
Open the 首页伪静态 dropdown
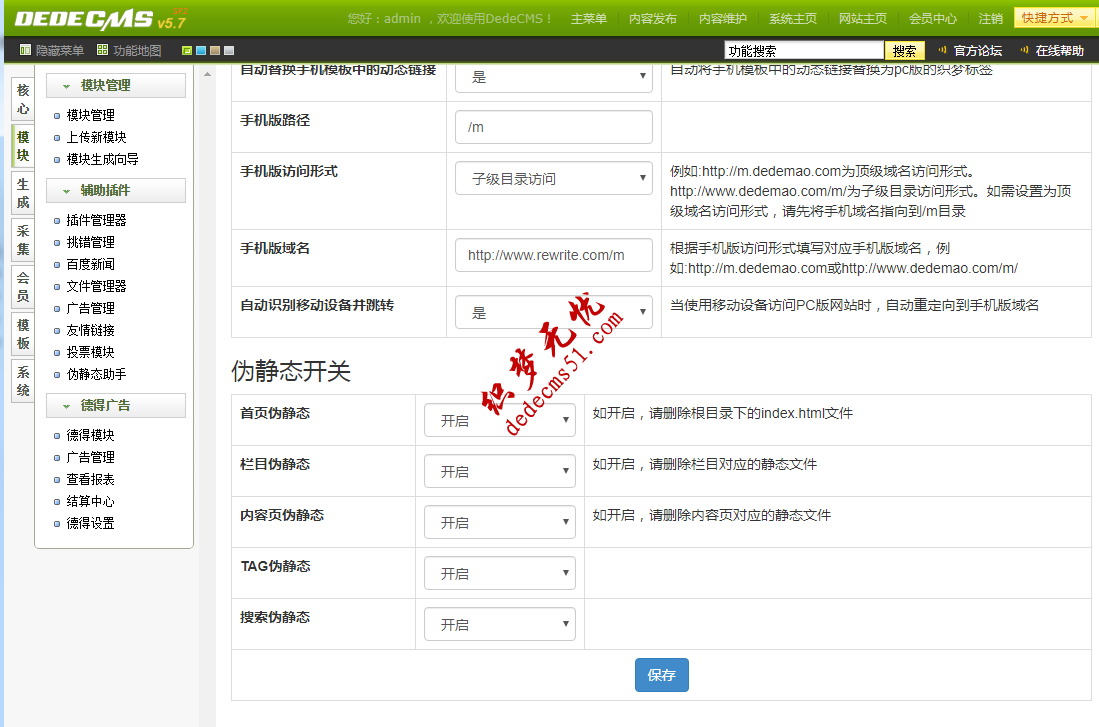click(499, 419)
